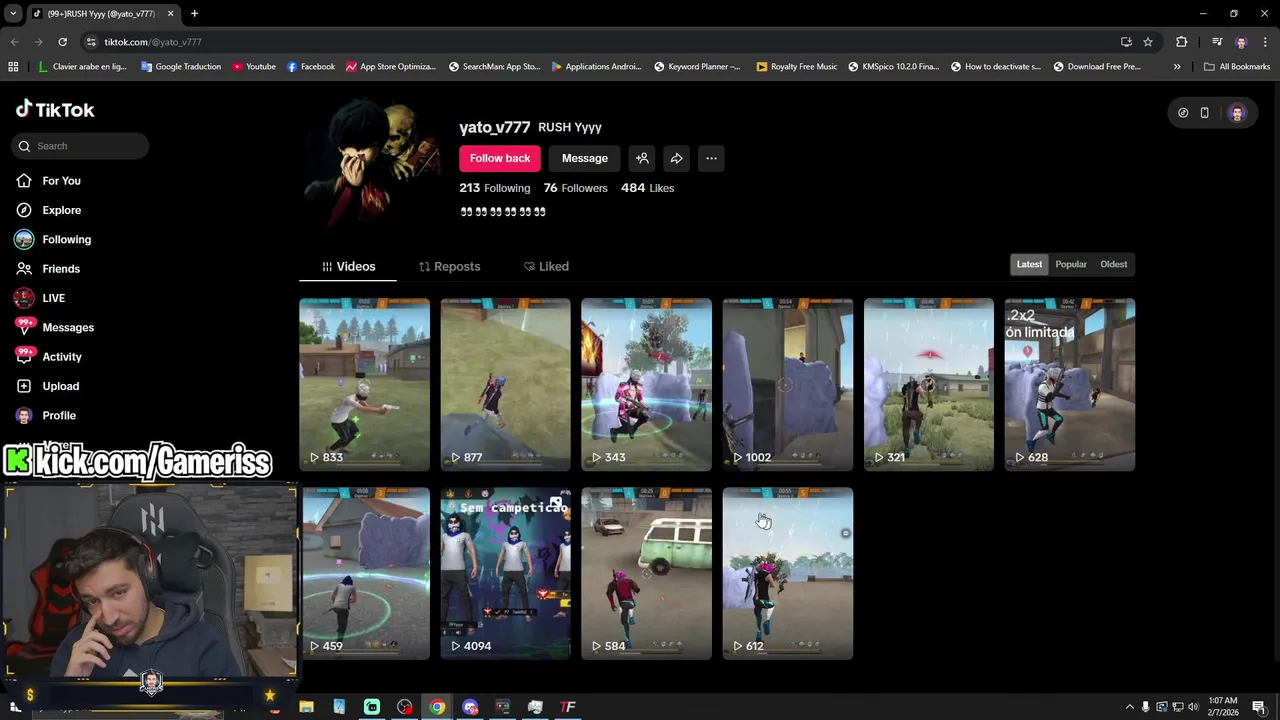
Task: View the 76 Followers list
Action: 575,188
